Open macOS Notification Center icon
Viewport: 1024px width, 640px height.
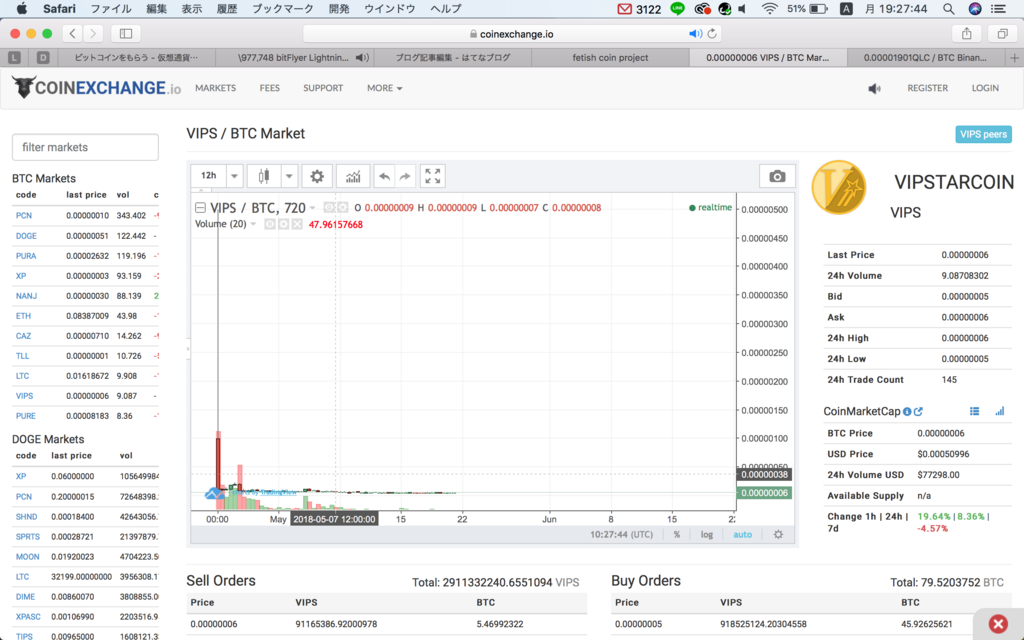pos(999,8)
